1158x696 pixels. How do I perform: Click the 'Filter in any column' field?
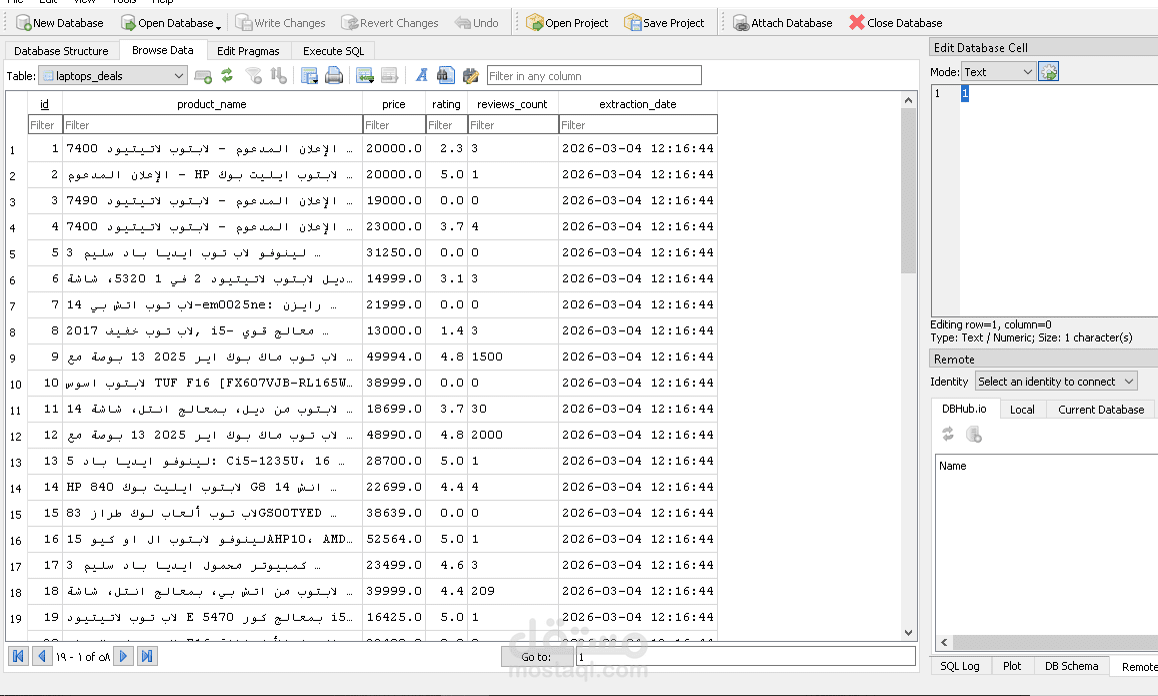coord(594,75)
